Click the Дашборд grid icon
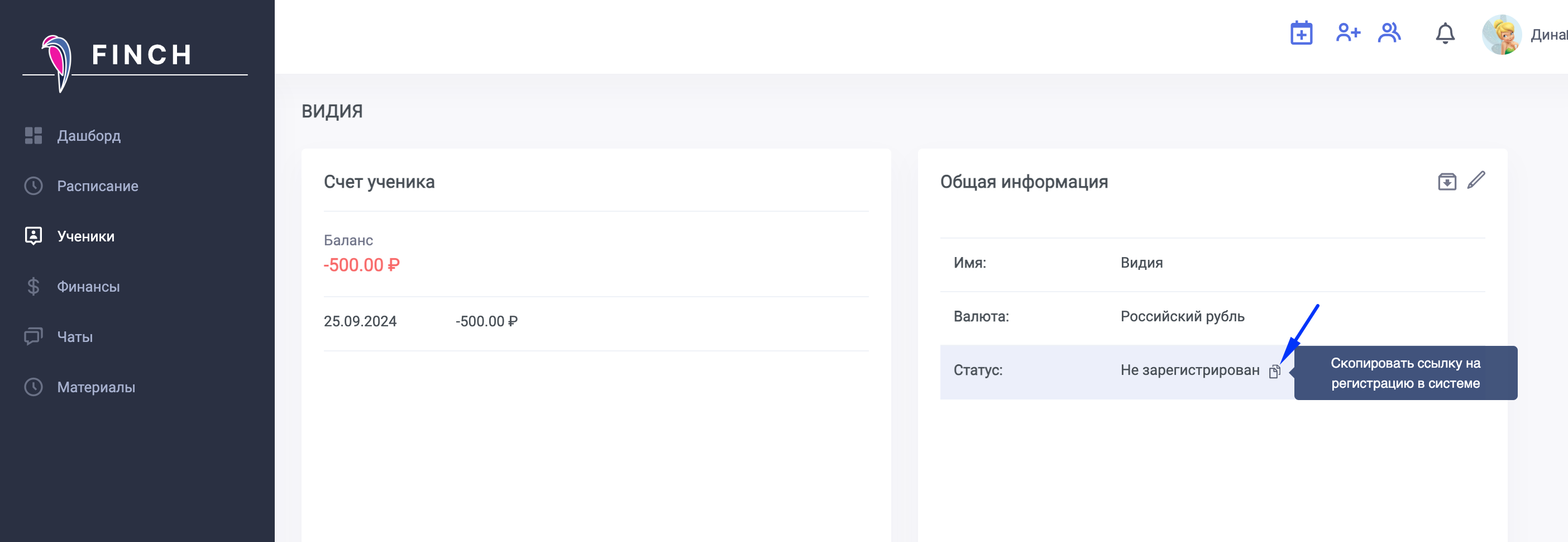 [34, 136]
